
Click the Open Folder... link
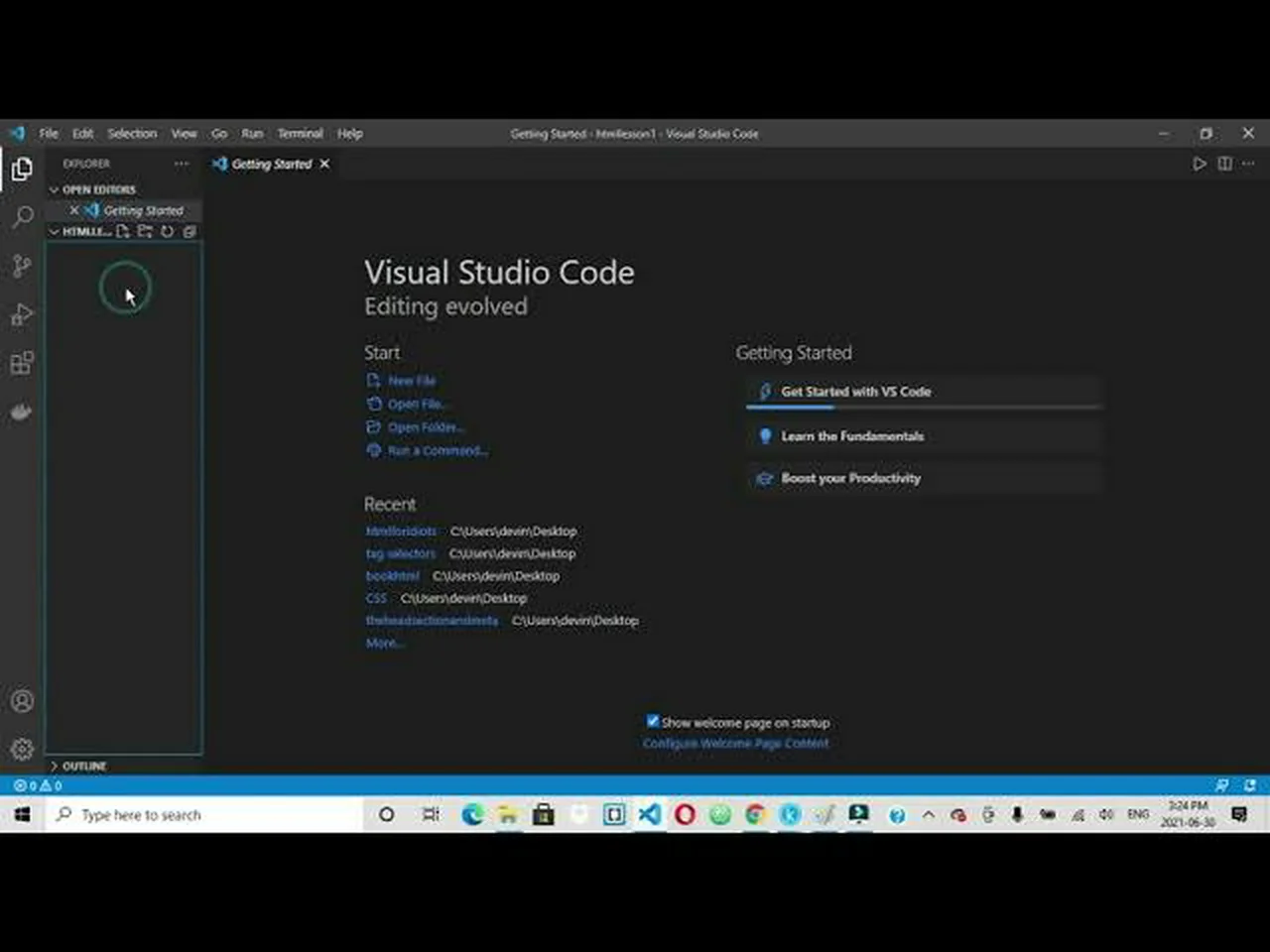426,427
